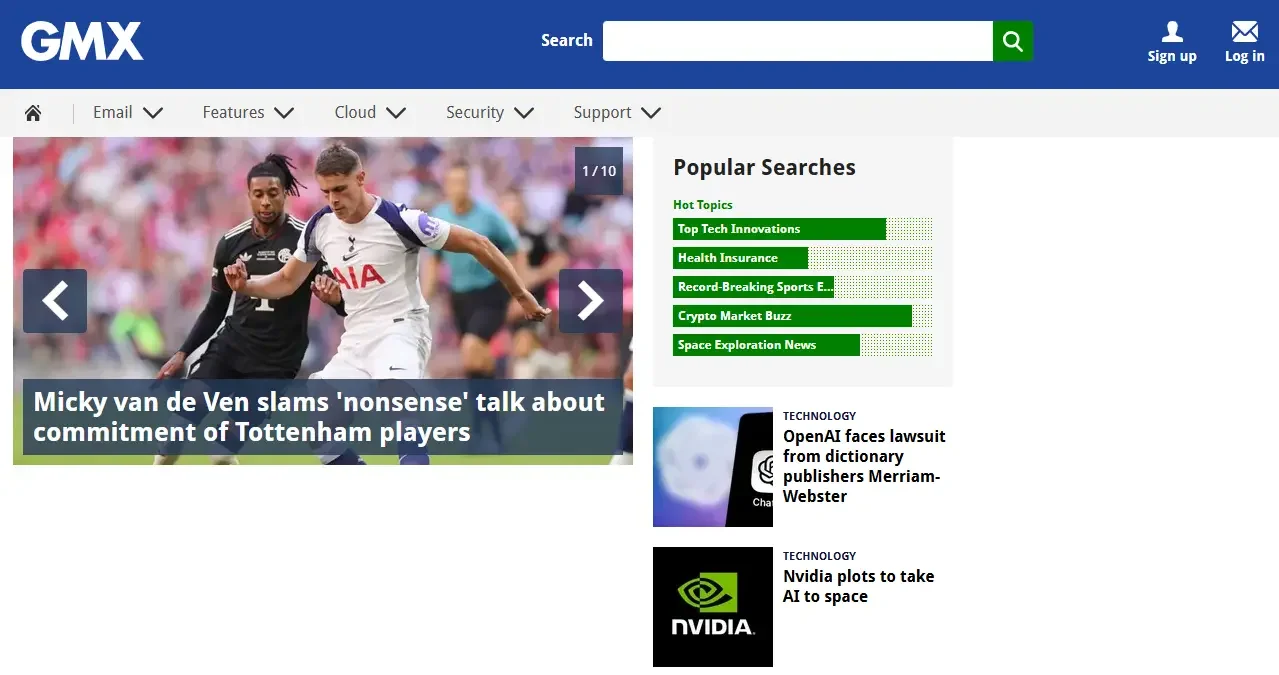Click the Nvidia logo thumbnail

pos(713,607)
